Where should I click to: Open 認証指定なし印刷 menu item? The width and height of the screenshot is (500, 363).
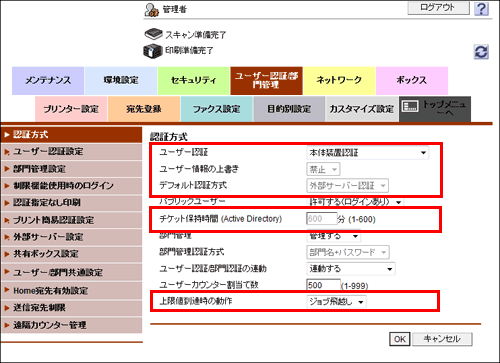click(x=71, y=203)
